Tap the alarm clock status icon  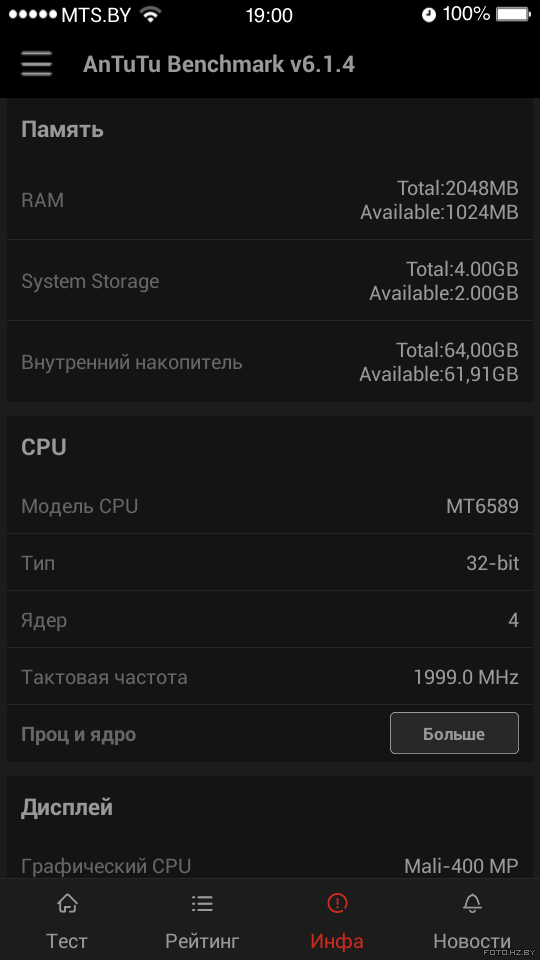coord(429,15)
